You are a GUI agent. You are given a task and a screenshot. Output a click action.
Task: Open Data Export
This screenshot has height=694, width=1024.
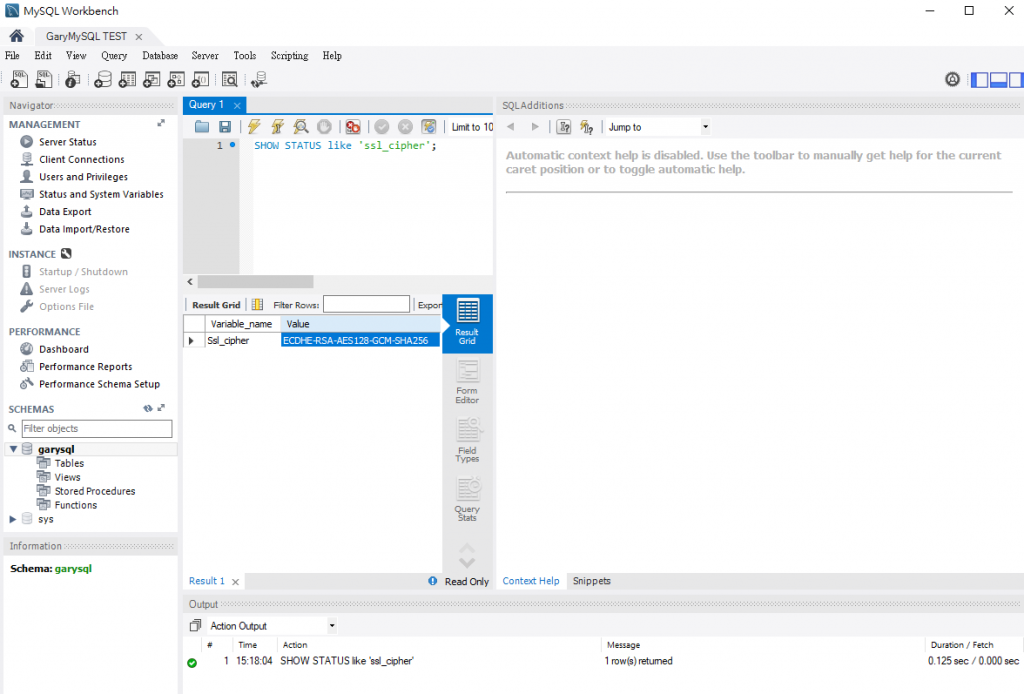point(65,212)
